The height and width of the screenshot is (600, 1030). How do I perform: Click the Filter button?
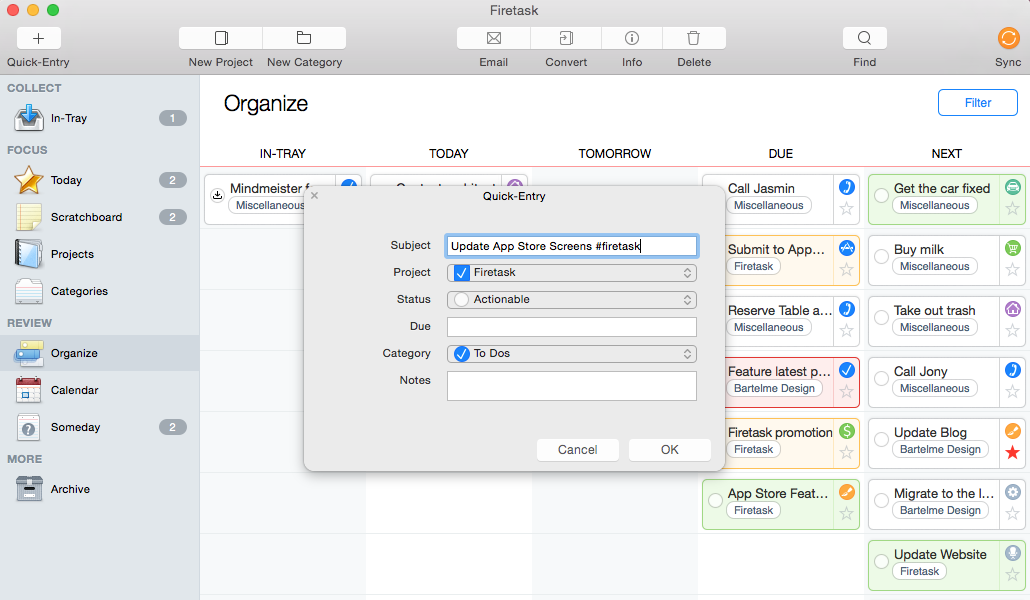tap(977, 103)
